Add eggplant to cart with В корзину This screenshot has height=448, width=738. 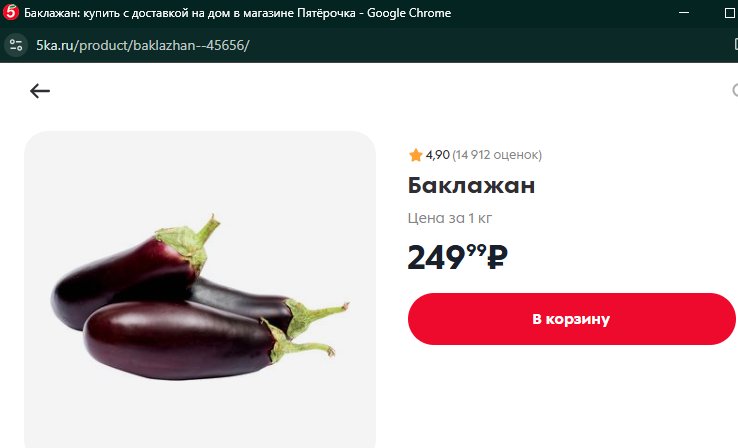(x=571, y=319)
